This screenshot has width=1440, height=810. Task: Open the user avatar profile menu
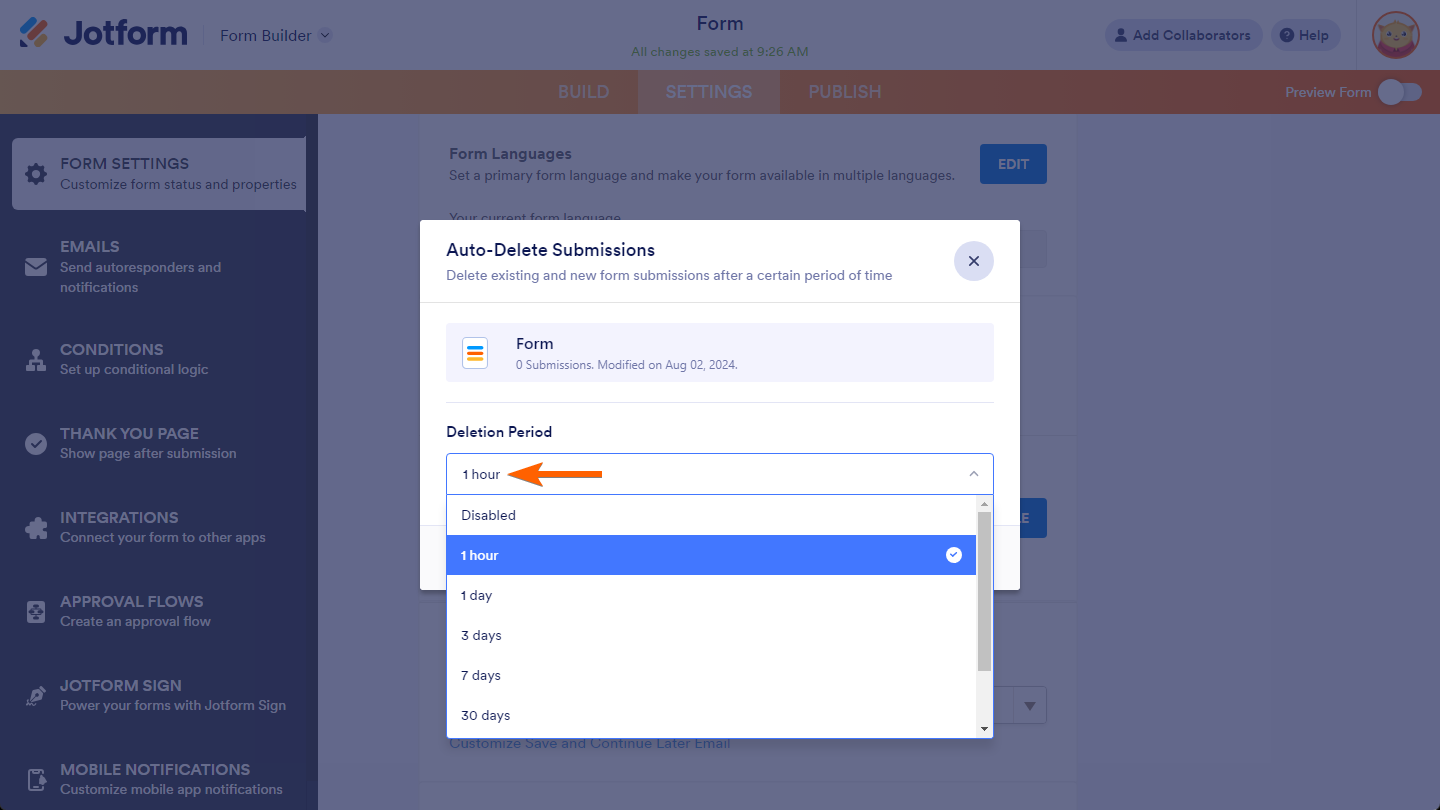pyautogui.click(x=1396, y=35)
